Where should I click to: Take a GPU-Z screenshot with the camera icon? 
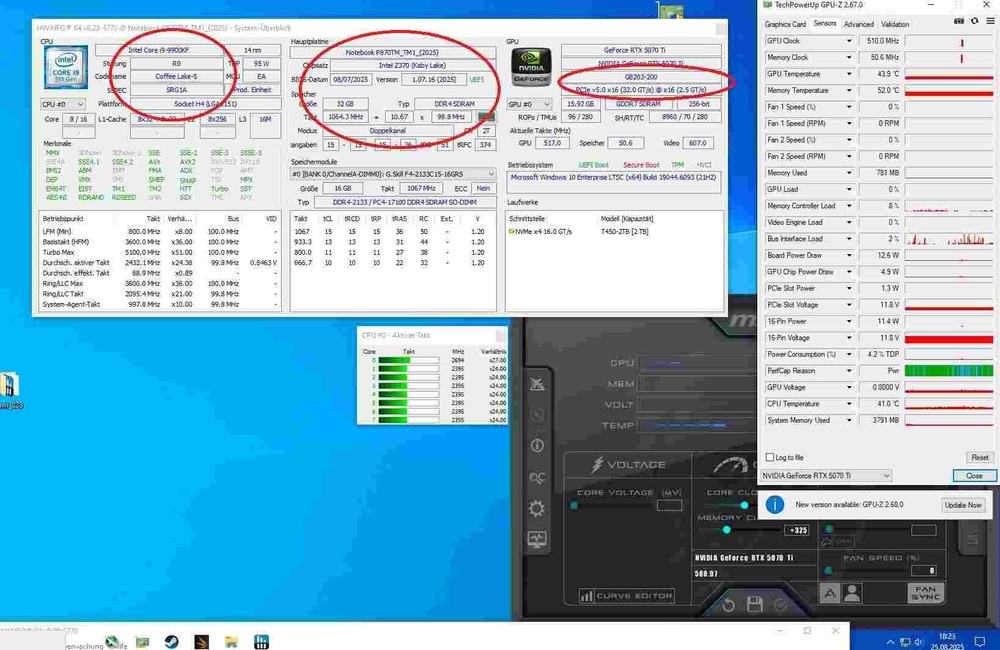pyautogui.click(x=959, y=22)
